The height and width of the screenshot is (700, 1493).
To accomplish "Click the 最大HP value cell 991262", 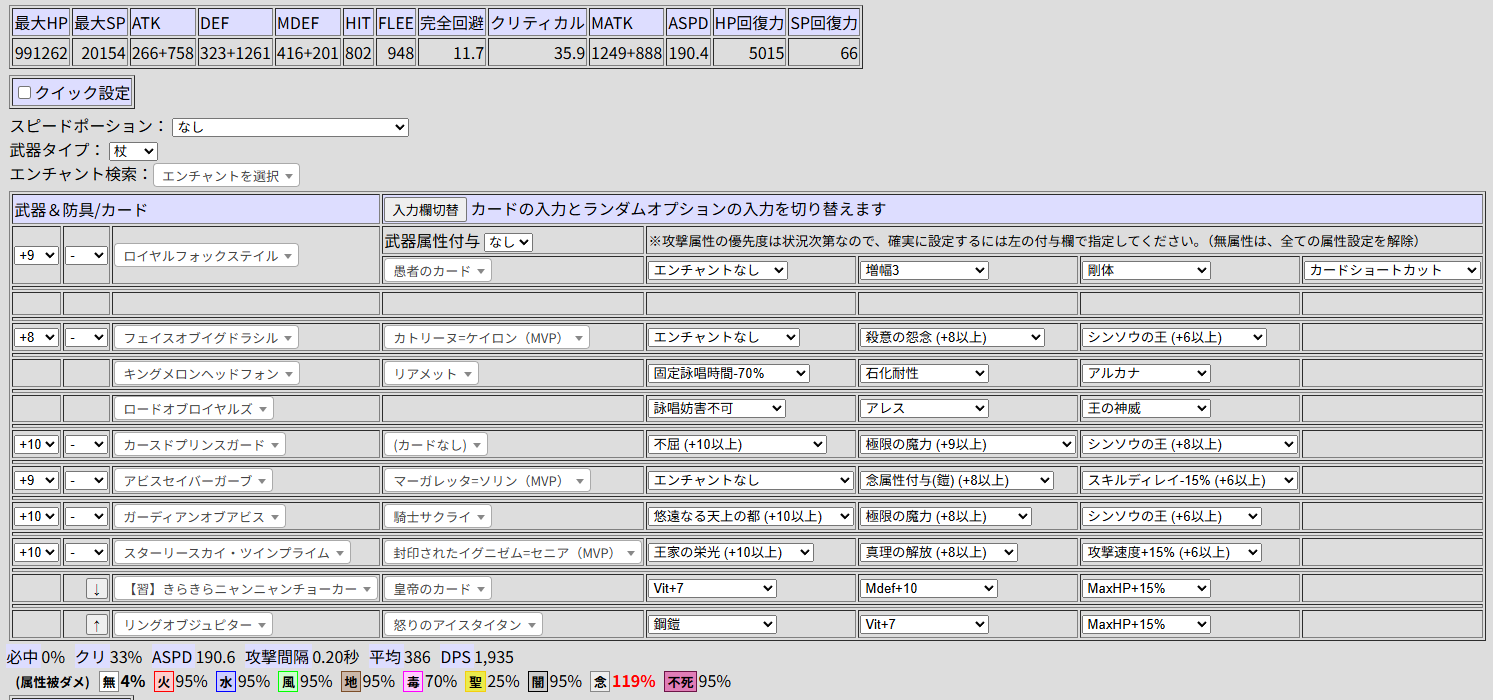I will 41,53.
